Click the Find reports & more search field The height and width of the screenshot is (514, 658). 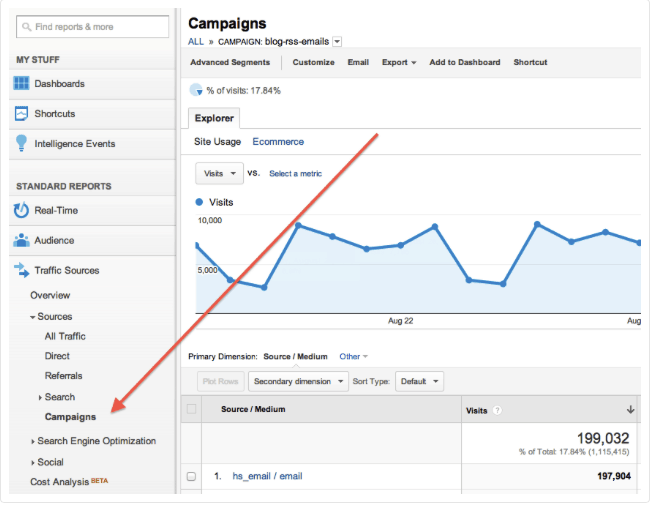[92, 27]
